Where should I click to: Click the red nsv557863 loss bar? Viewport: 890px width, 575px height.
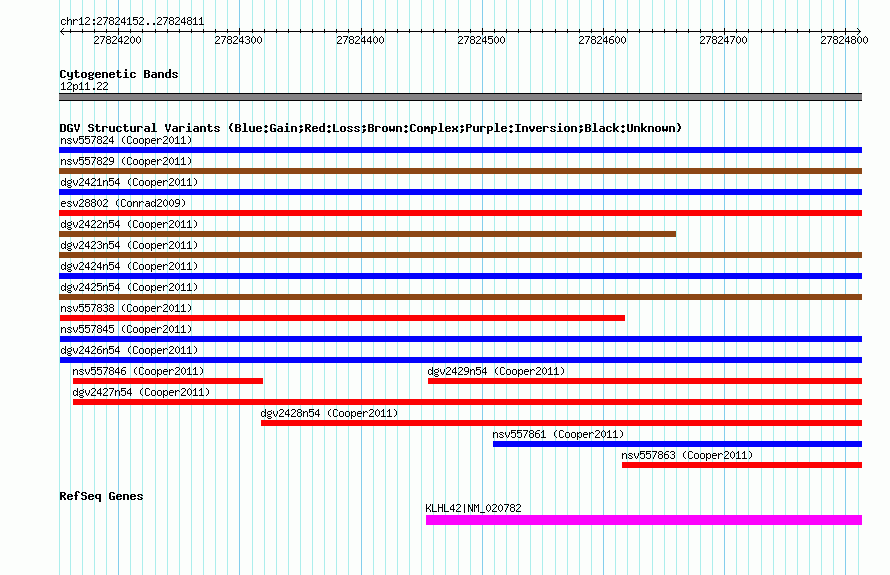click(742, 465)
